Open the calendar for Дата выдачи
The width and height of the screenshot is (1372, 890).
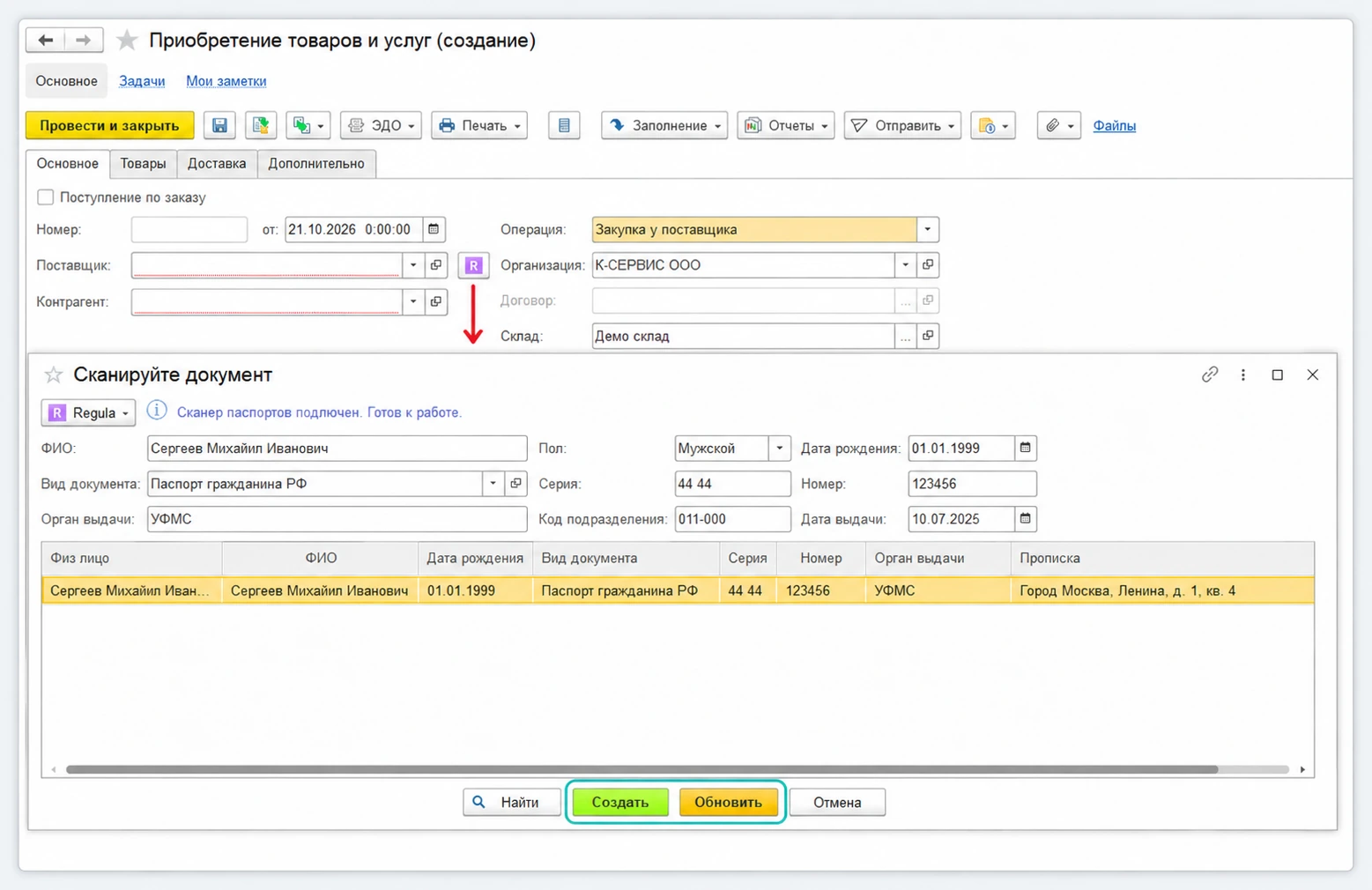coord(1025,519)
